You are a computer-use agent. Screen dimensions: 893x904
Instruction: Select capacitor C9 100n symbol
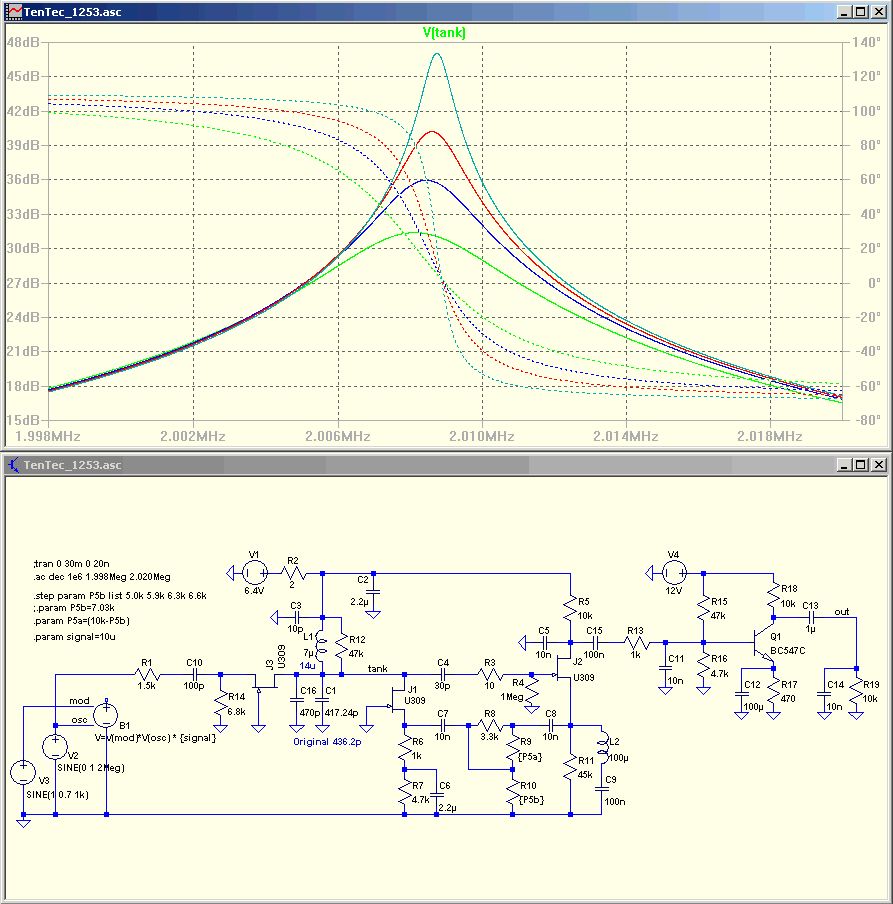click(x=602, y=789)
